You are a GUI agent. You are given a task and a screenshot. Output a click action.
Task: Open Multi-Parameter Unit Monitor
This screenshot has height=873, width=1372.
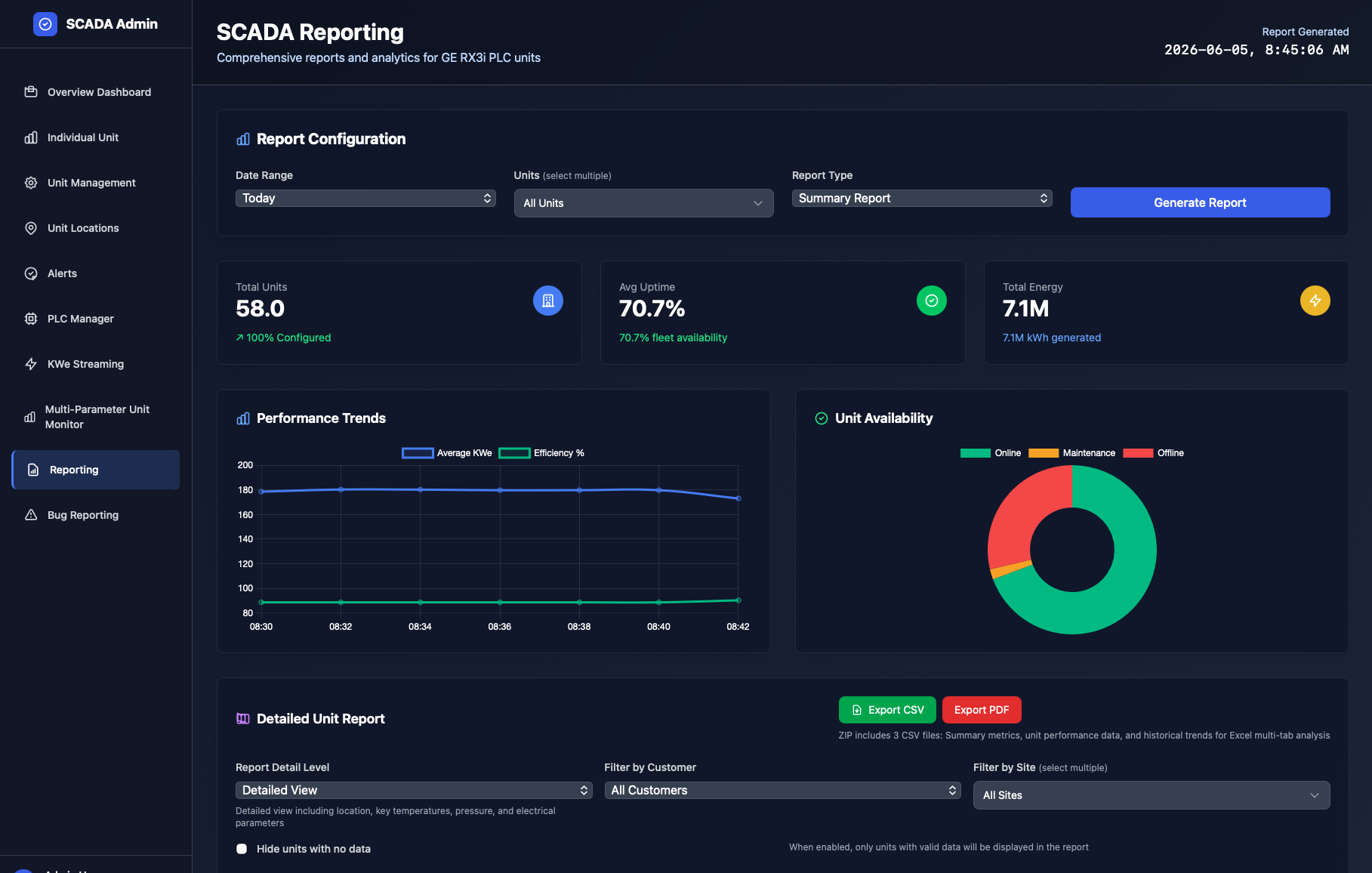pos(96,417)
